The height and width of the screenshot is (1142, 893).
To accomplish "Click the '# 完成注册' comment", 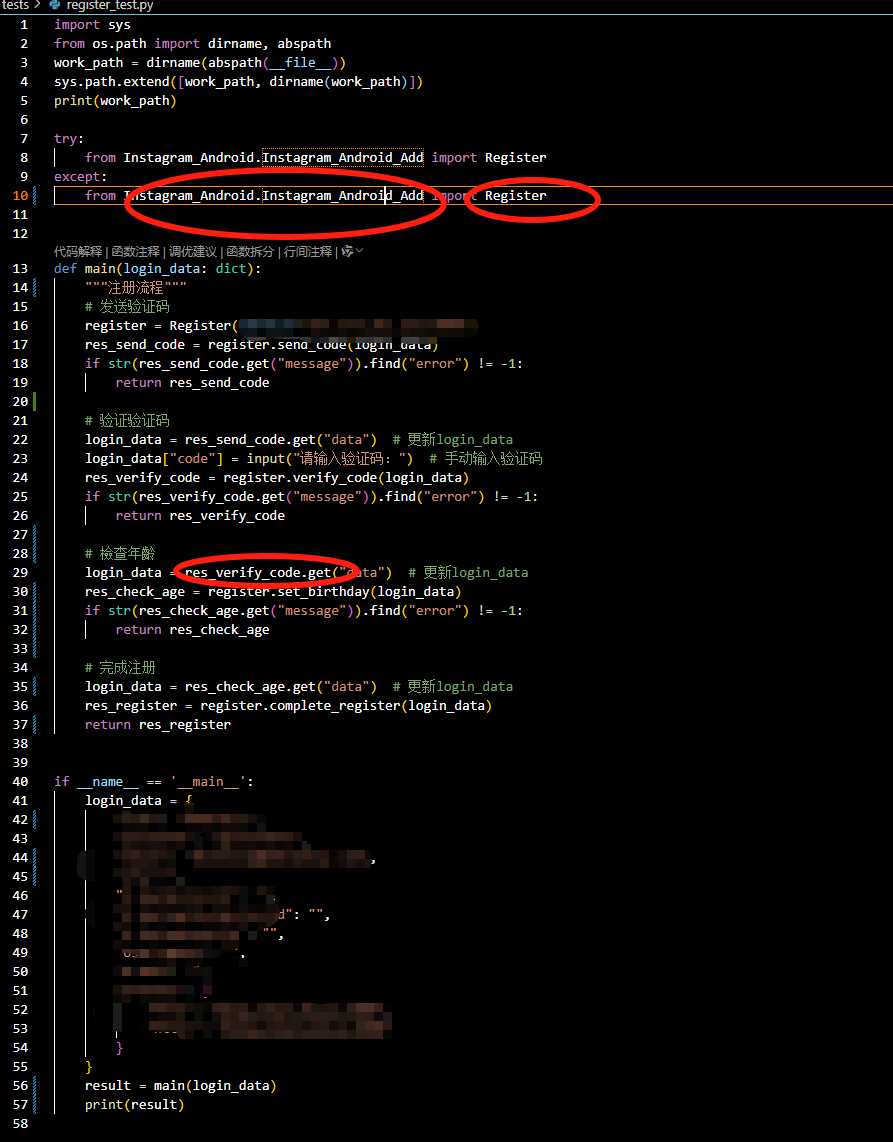I will click(x=120, y=667).
